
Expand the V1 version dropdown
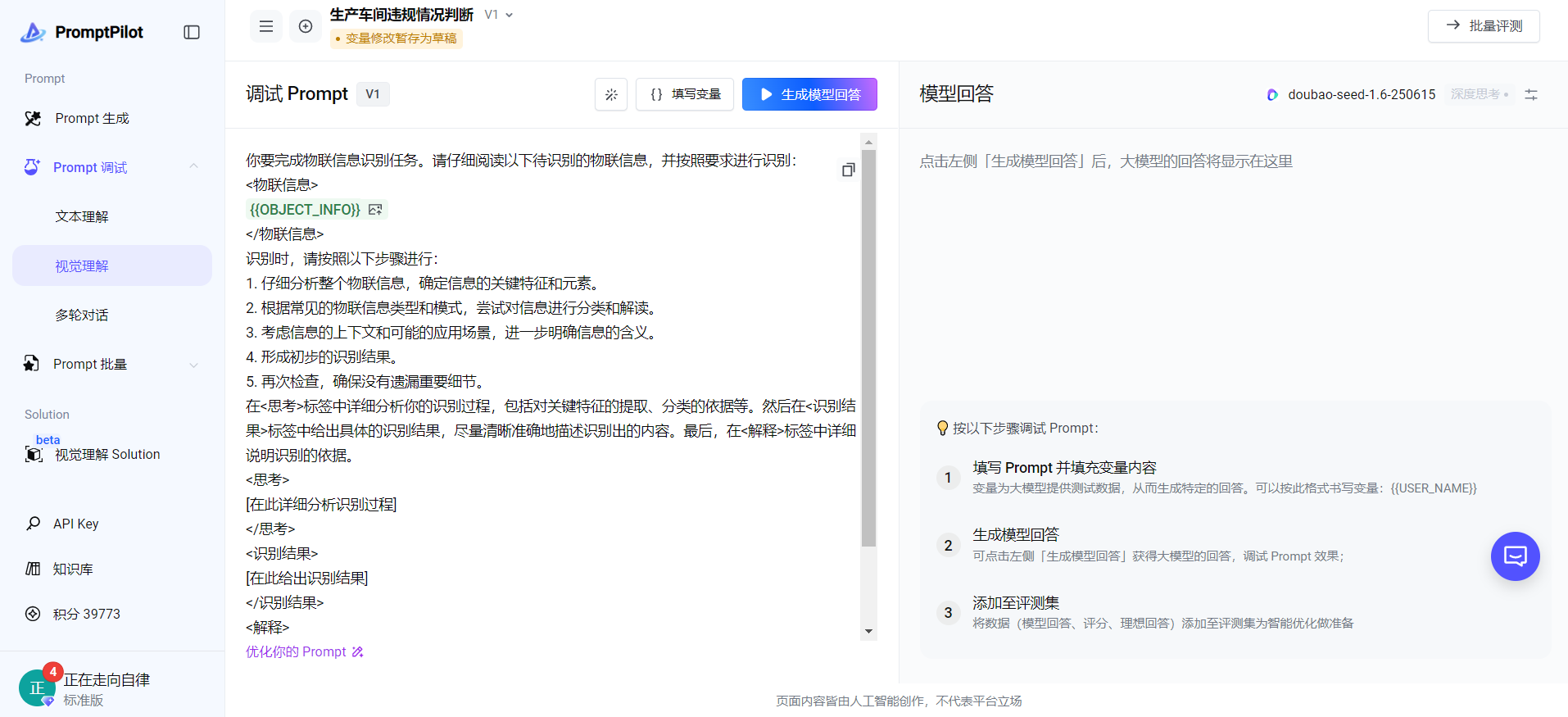tap(499, 15)
